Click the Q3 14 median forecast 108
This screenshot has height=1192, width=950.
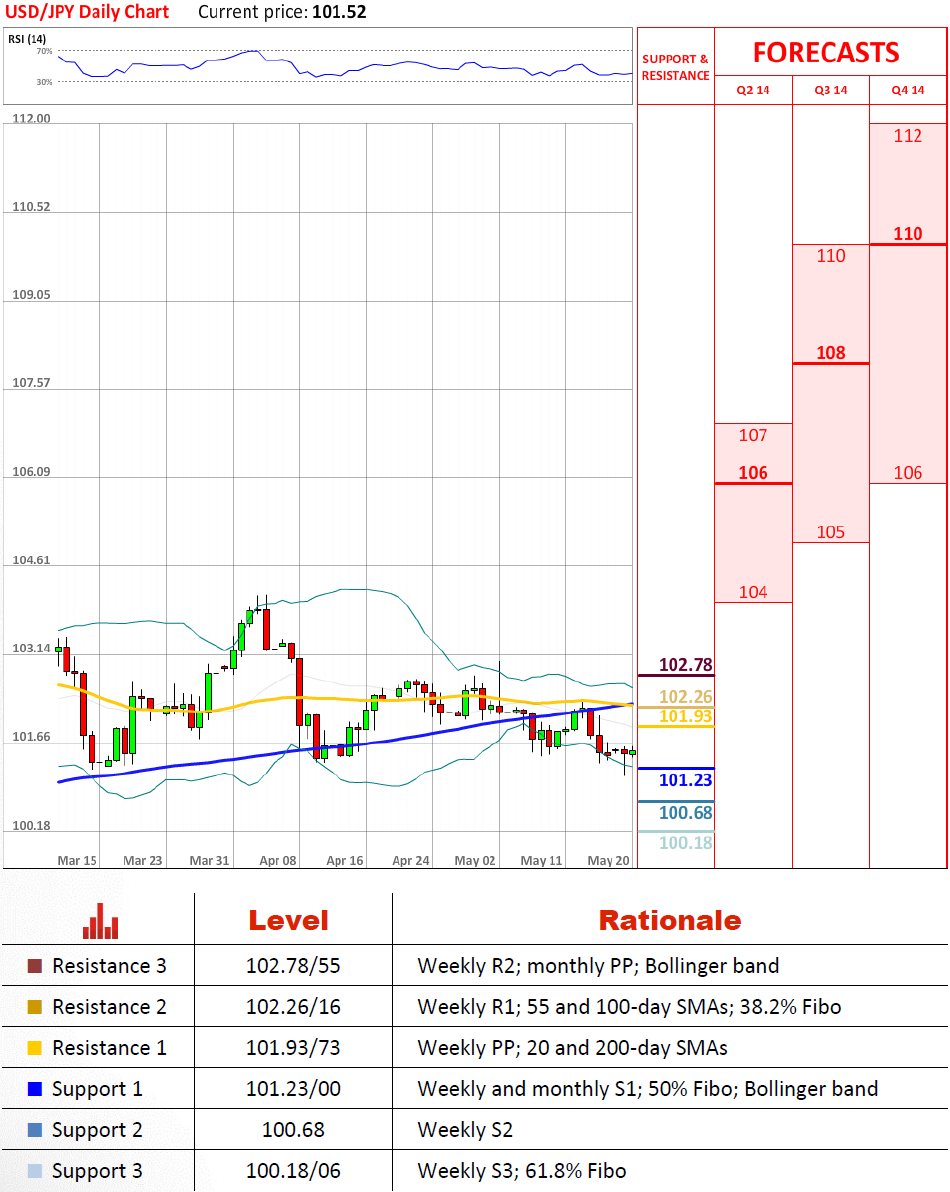pos(831,353)
